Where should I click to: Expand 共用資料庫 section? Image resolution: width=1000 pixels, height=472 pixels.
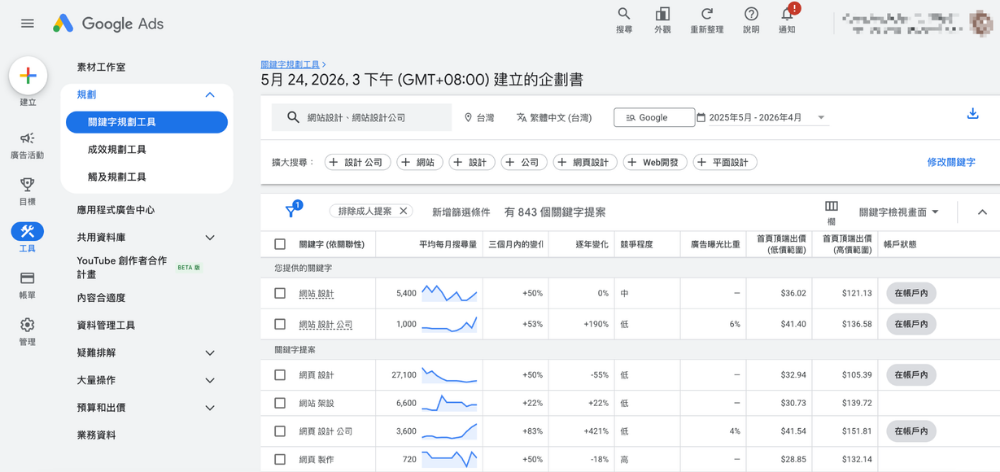tap(210, 237)
